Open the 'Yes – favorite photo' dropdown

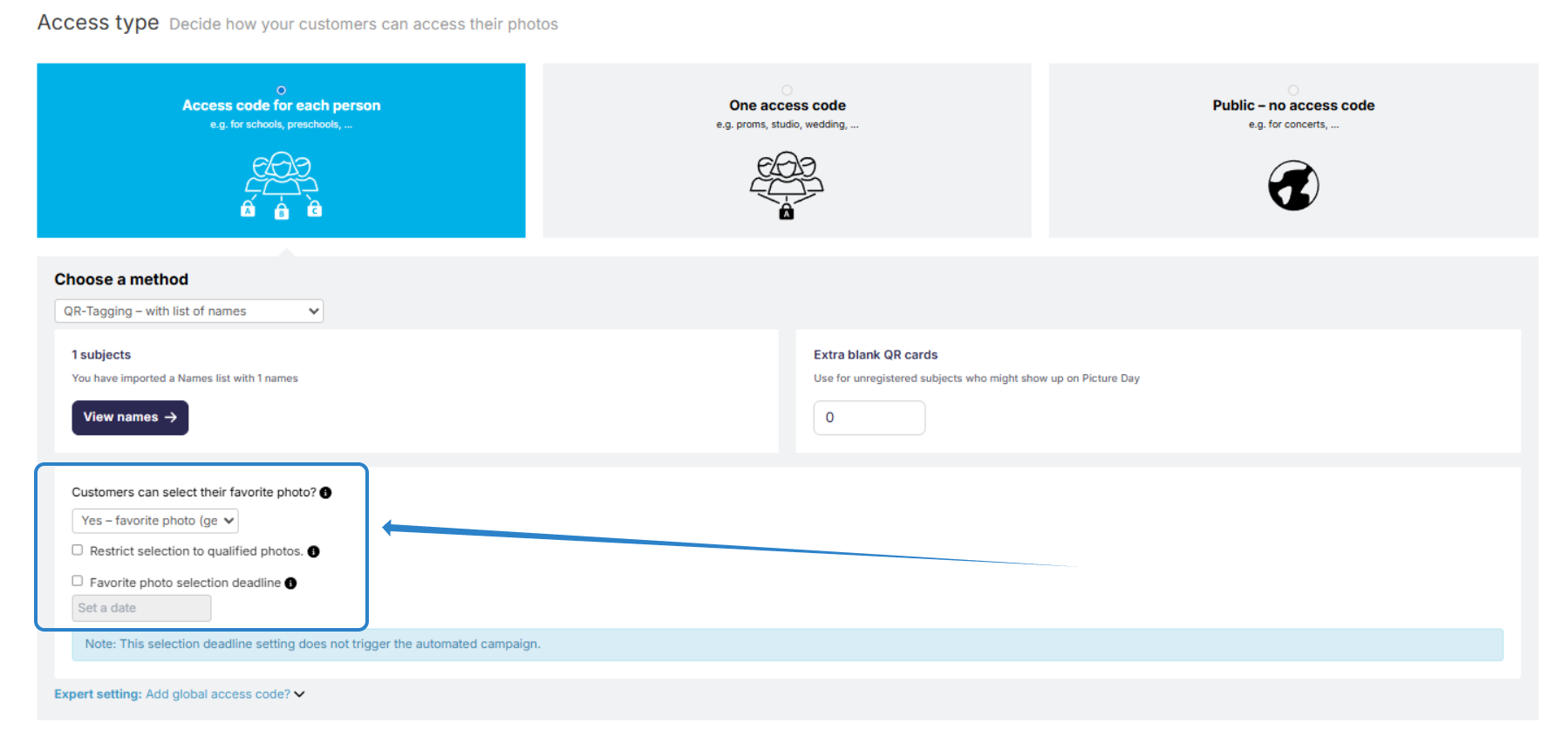click(155, 521)
